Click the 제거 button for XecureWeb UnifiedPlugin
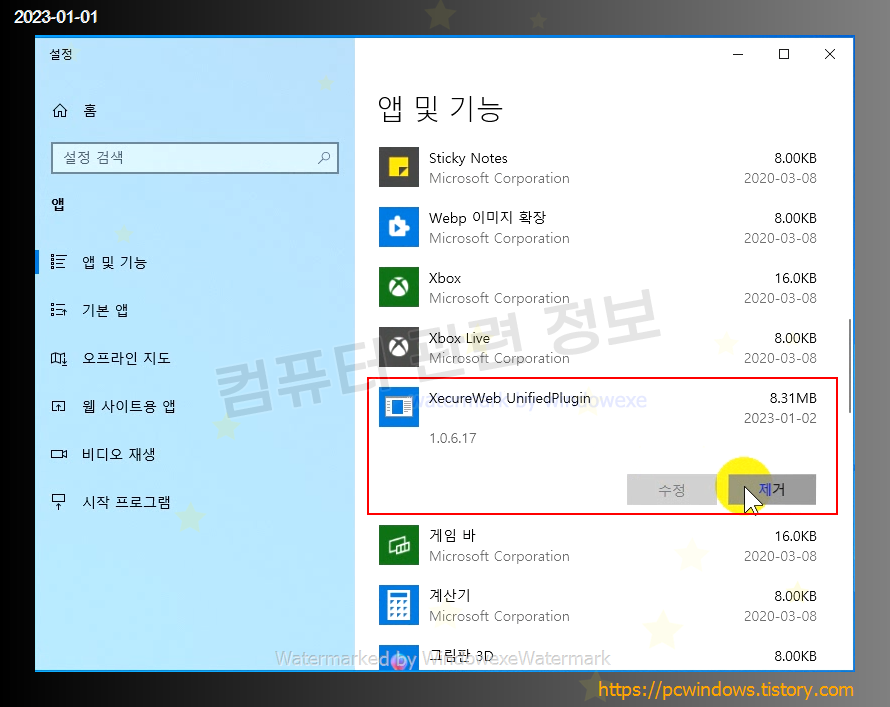This screenshot has height=707, width=890. (x=772, y=490)
